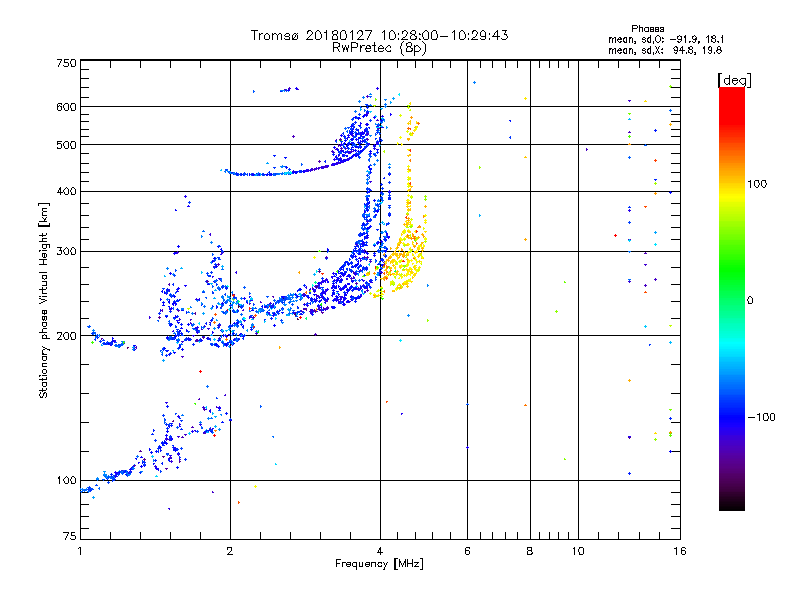
Task: Click the x-axis label '8'
Action: tap(530, 551)
